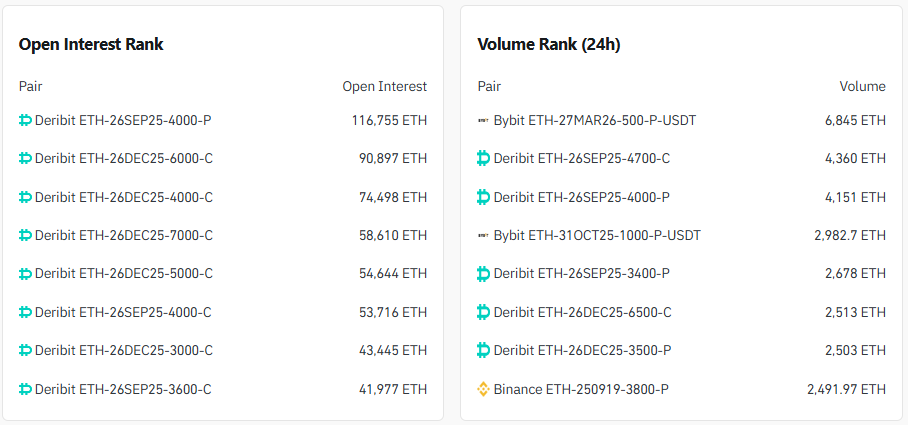The width and height of the screenshot is (908, 425).
Task: Select the 2,503 ETH volume value
Action: (x=855, y=350)
